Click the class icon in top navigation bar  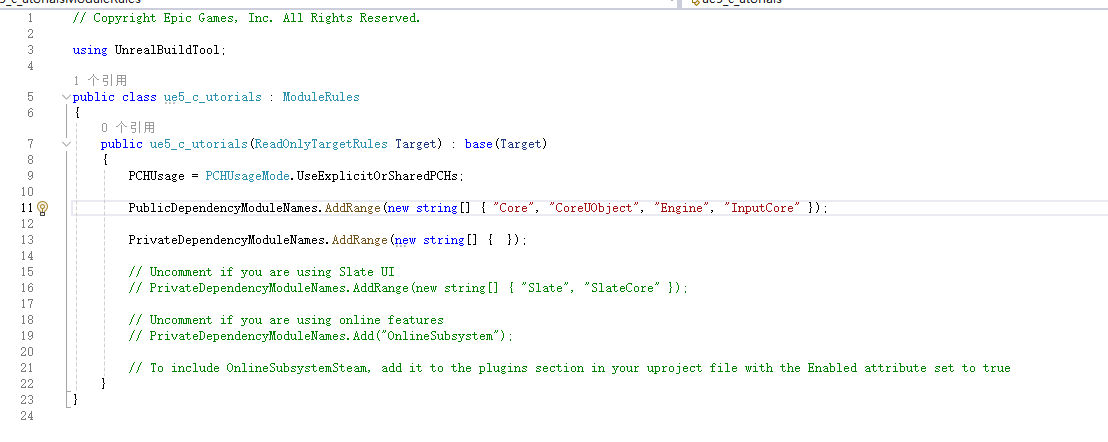click(x=693, y=3)
